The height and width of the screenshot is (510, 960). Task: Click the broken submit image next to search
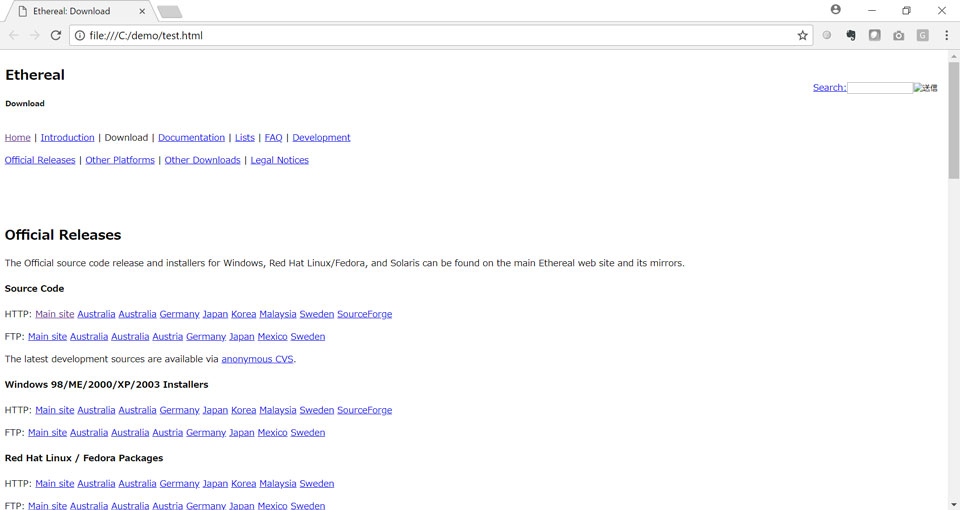tap(925, 88)
